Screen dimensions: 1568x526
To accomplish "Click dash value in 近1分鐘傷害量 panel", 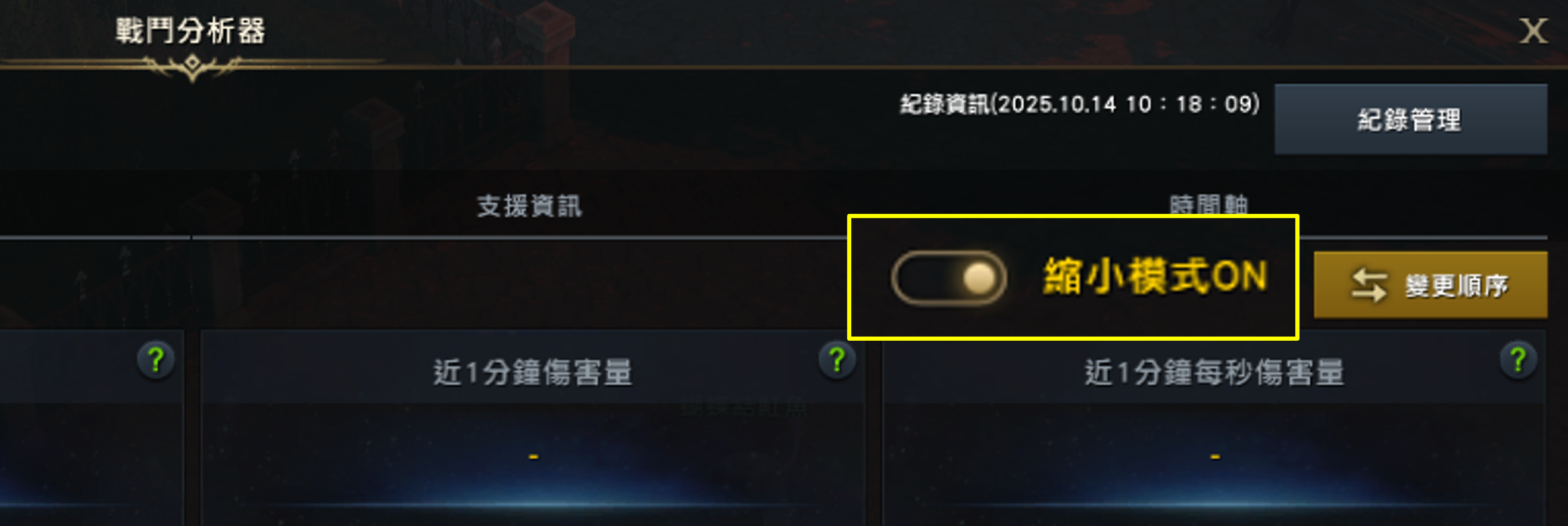I will click(x=533, y=456).
